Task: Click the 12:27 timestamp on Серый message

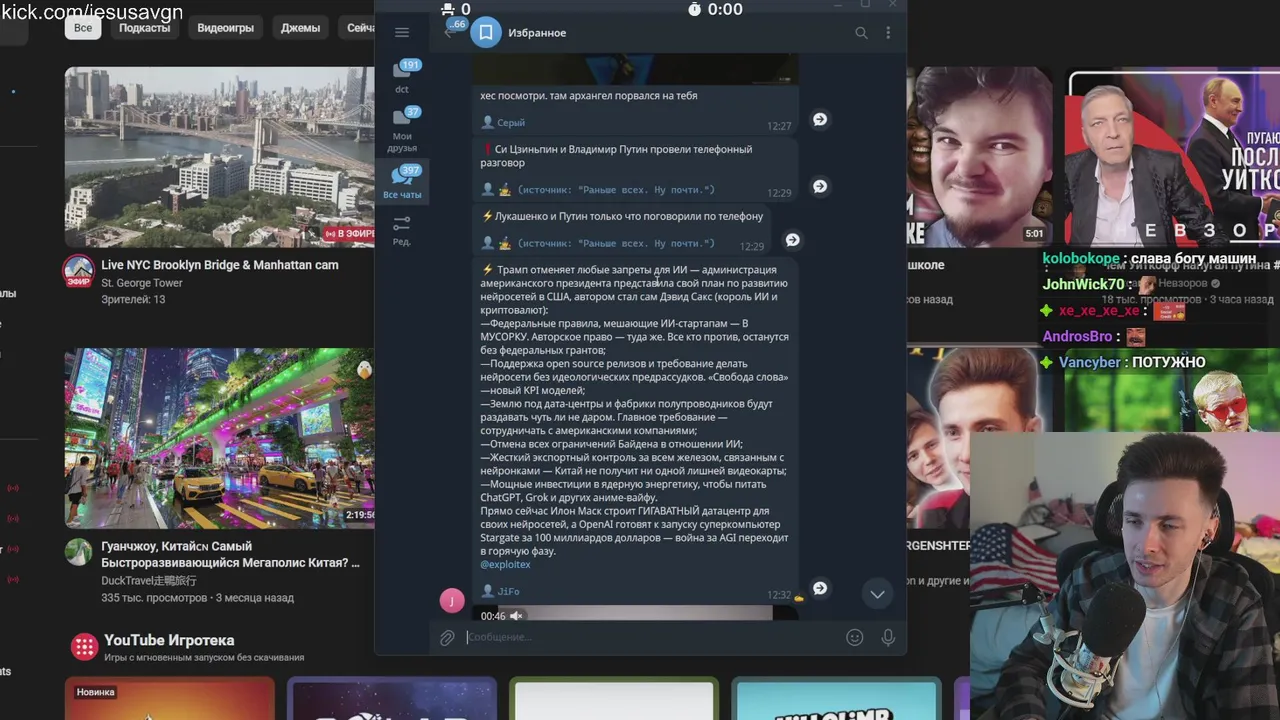Action: click(x=779, y=126)
